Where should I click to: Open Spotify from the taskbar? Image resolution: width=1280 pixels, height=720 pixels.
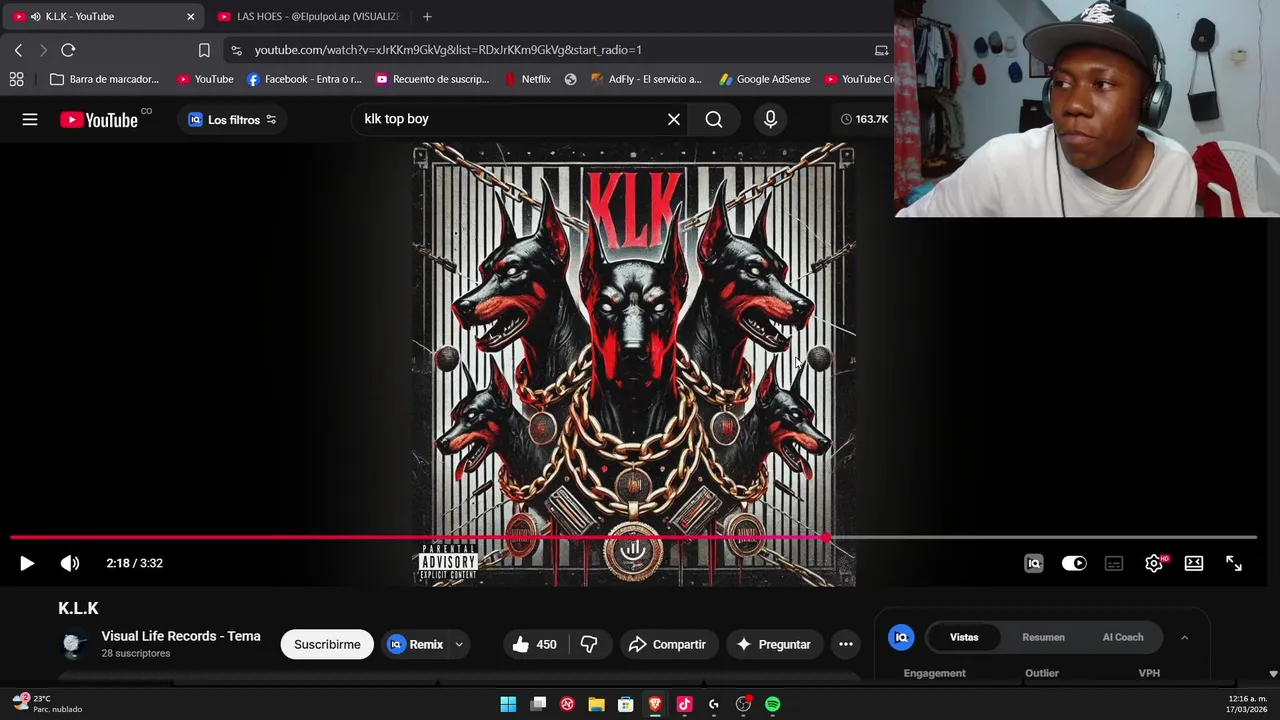coord(772,704)
